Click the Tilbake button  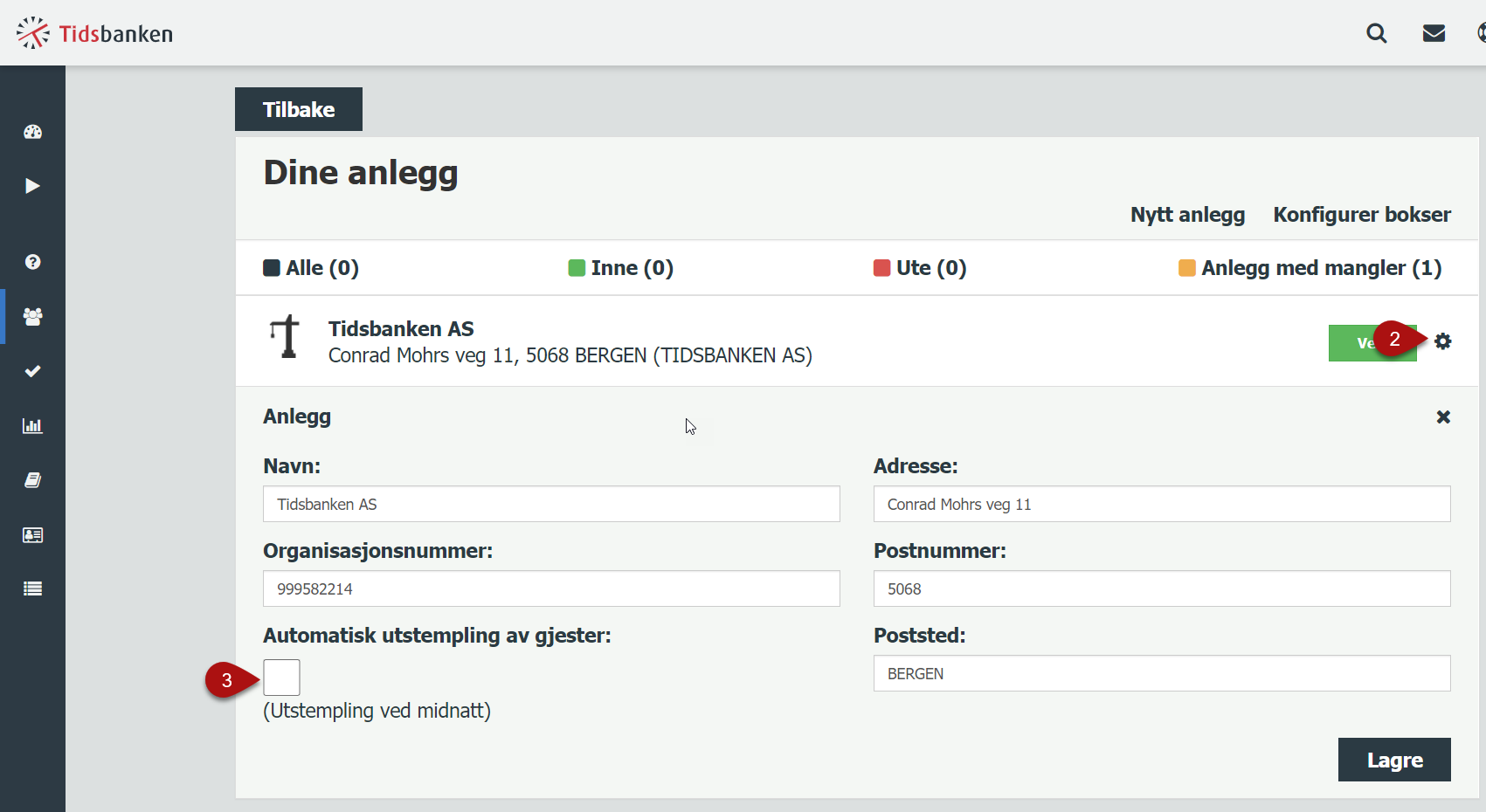[299, 109]
